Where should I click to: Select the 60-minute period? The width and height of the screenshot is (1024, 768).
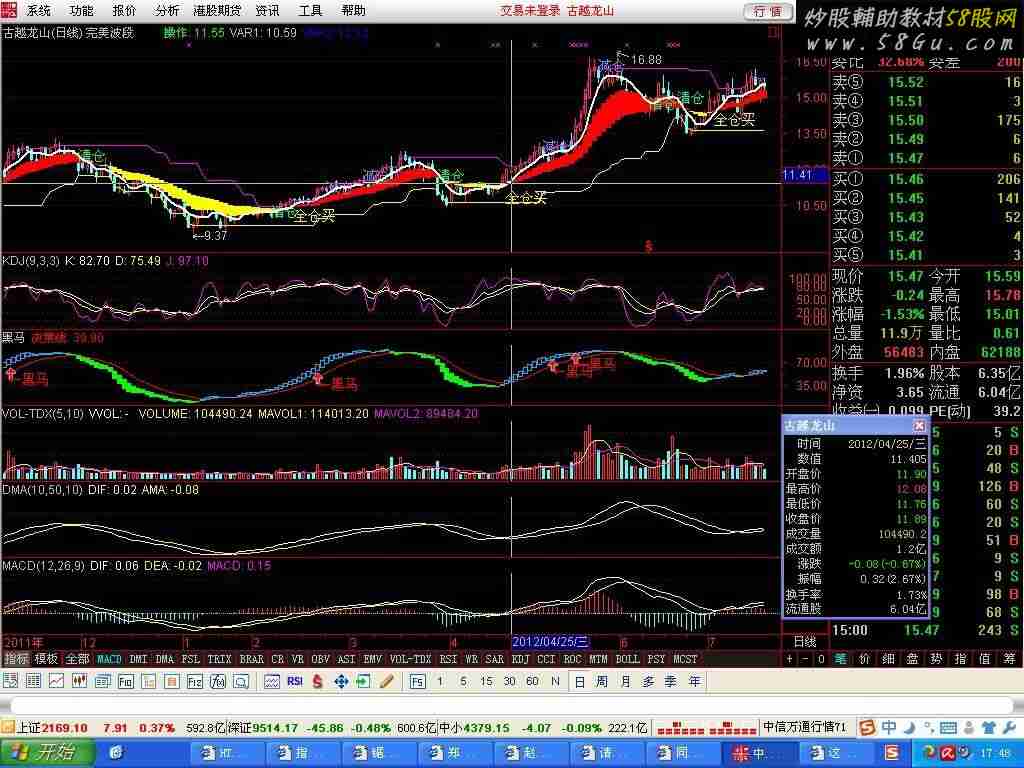coord(532,681)
